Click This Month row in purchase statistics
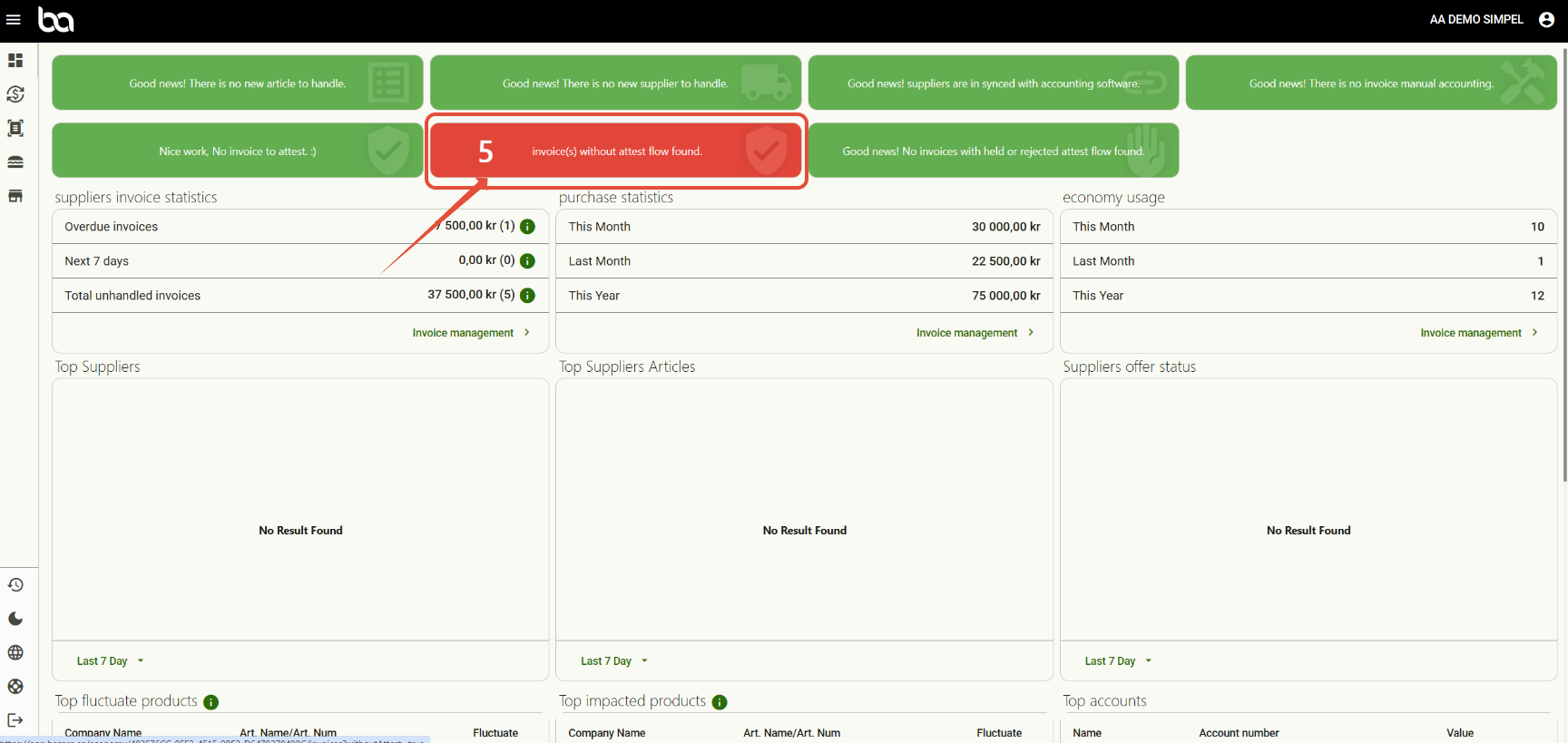1568x743 pixels. pos(804,227)
